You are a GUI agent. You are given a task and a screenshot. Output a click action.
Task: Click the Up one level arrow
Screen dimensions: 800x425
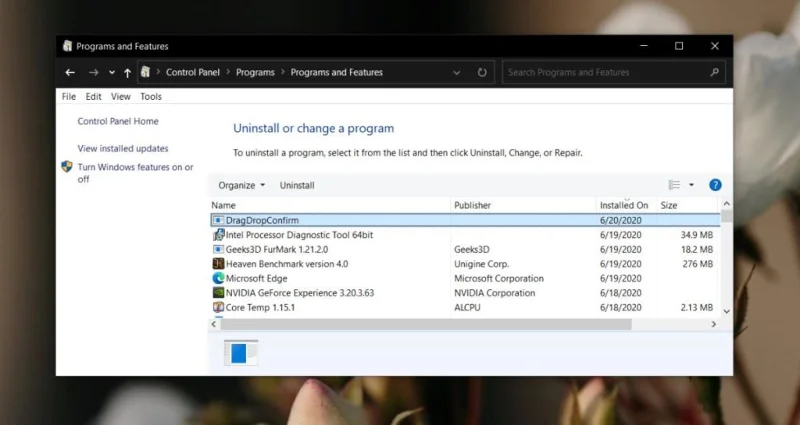pyautogui.click(x=127, y=73)
